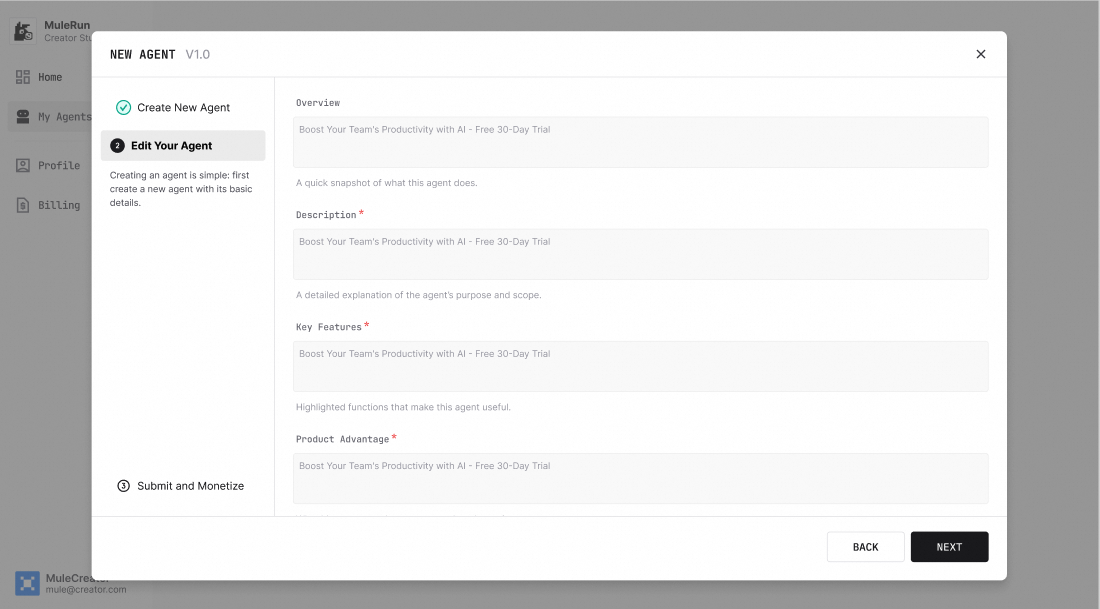1100x609 pixels.
Task: Click the Billing receipt icon
Action: click(x=23, y=205)
